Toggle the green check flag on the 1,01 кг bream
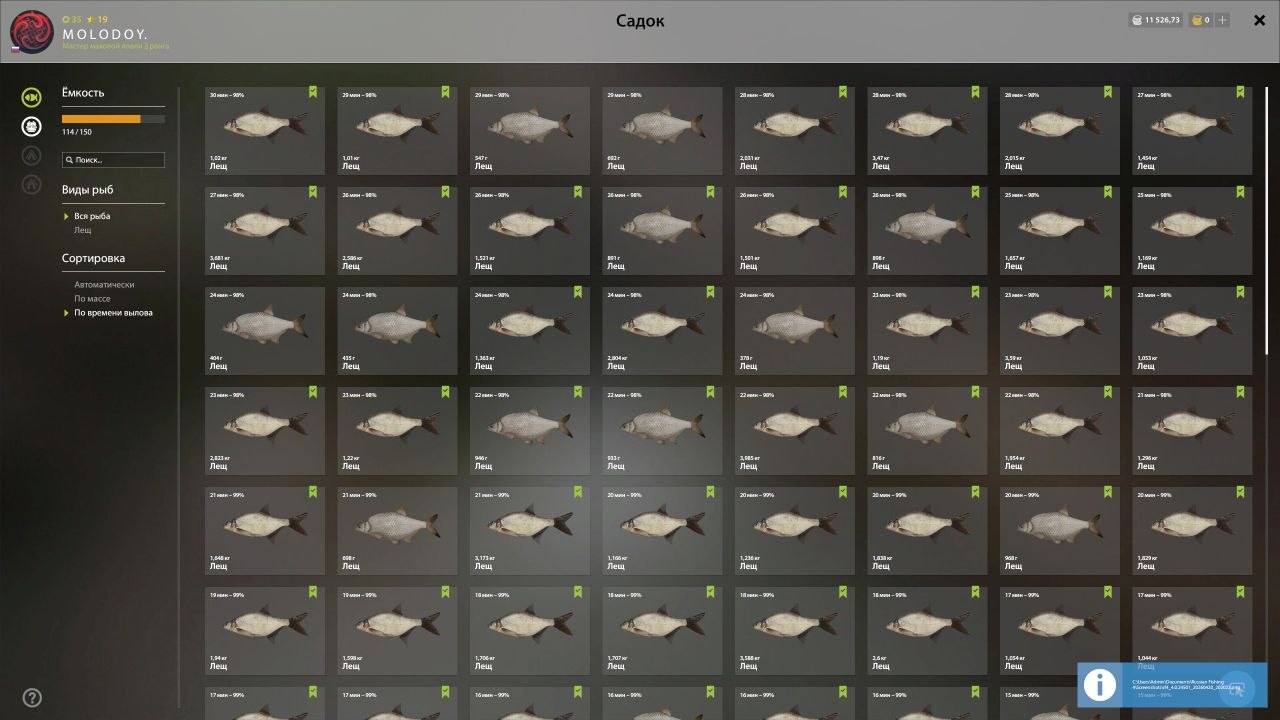The height and width of the screenshot is (720, 1280). pos(445,92)
